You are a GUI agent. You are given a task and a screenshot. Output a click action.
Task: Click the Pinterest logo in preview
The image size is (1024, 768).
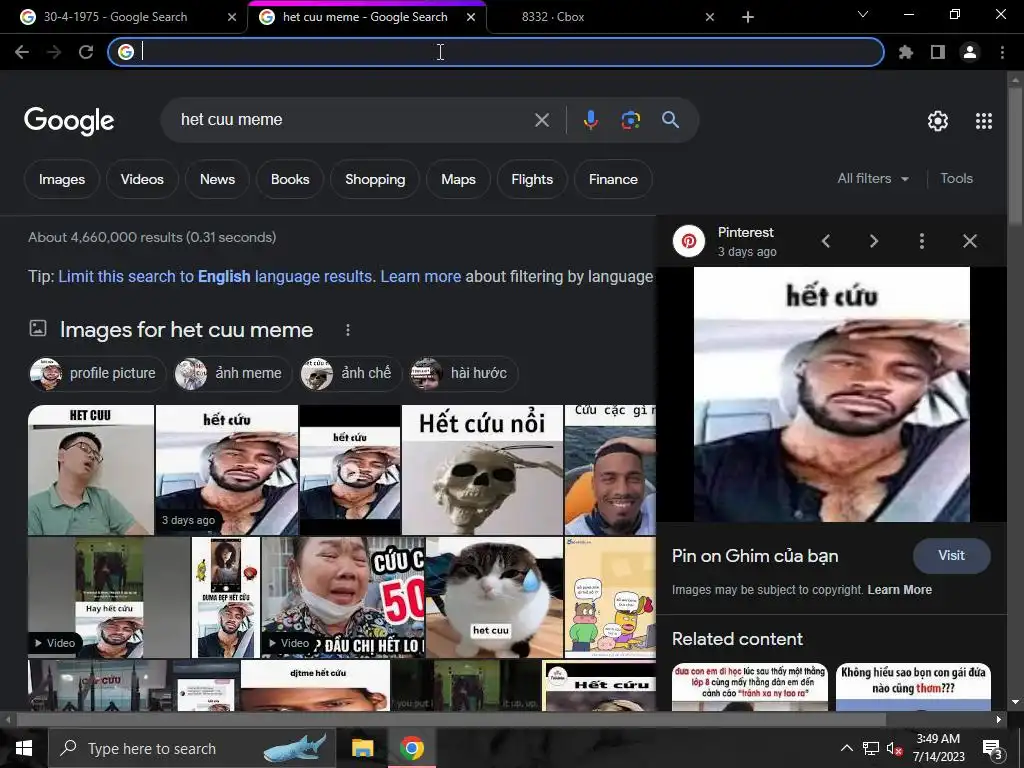(689, 241)
